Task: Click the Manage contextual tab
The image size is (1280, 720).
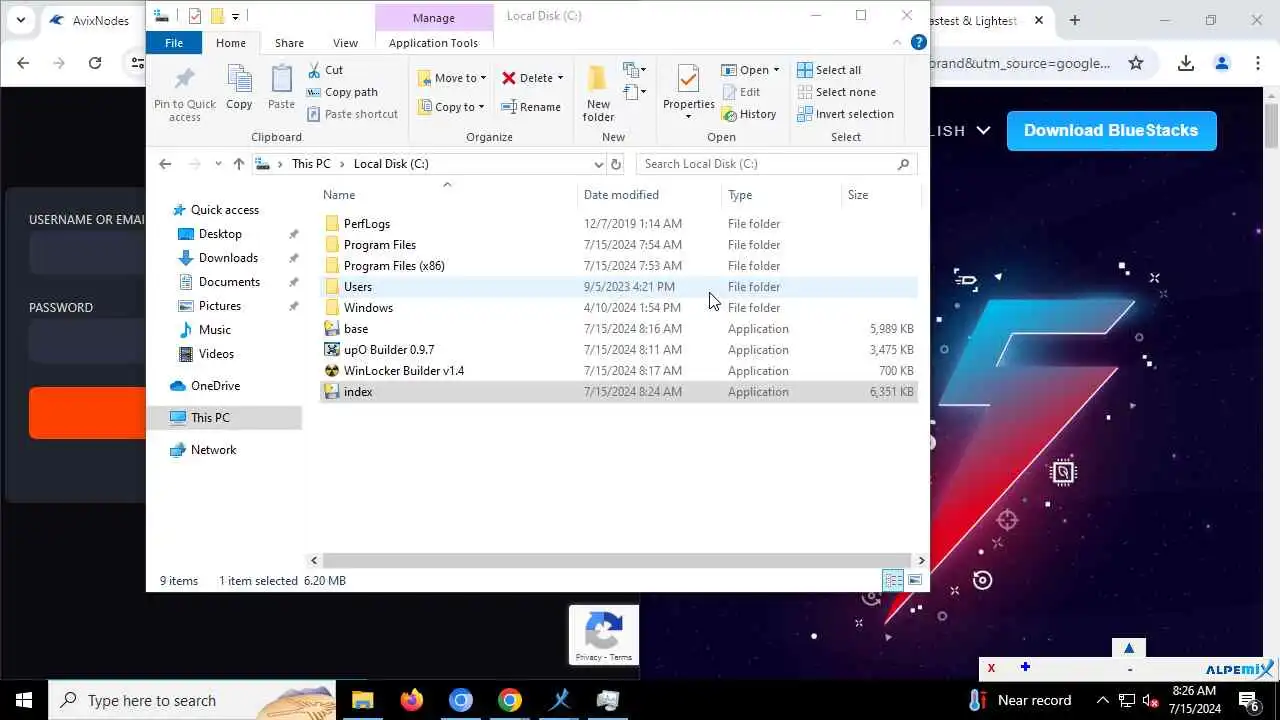Action: coord(434,18)
